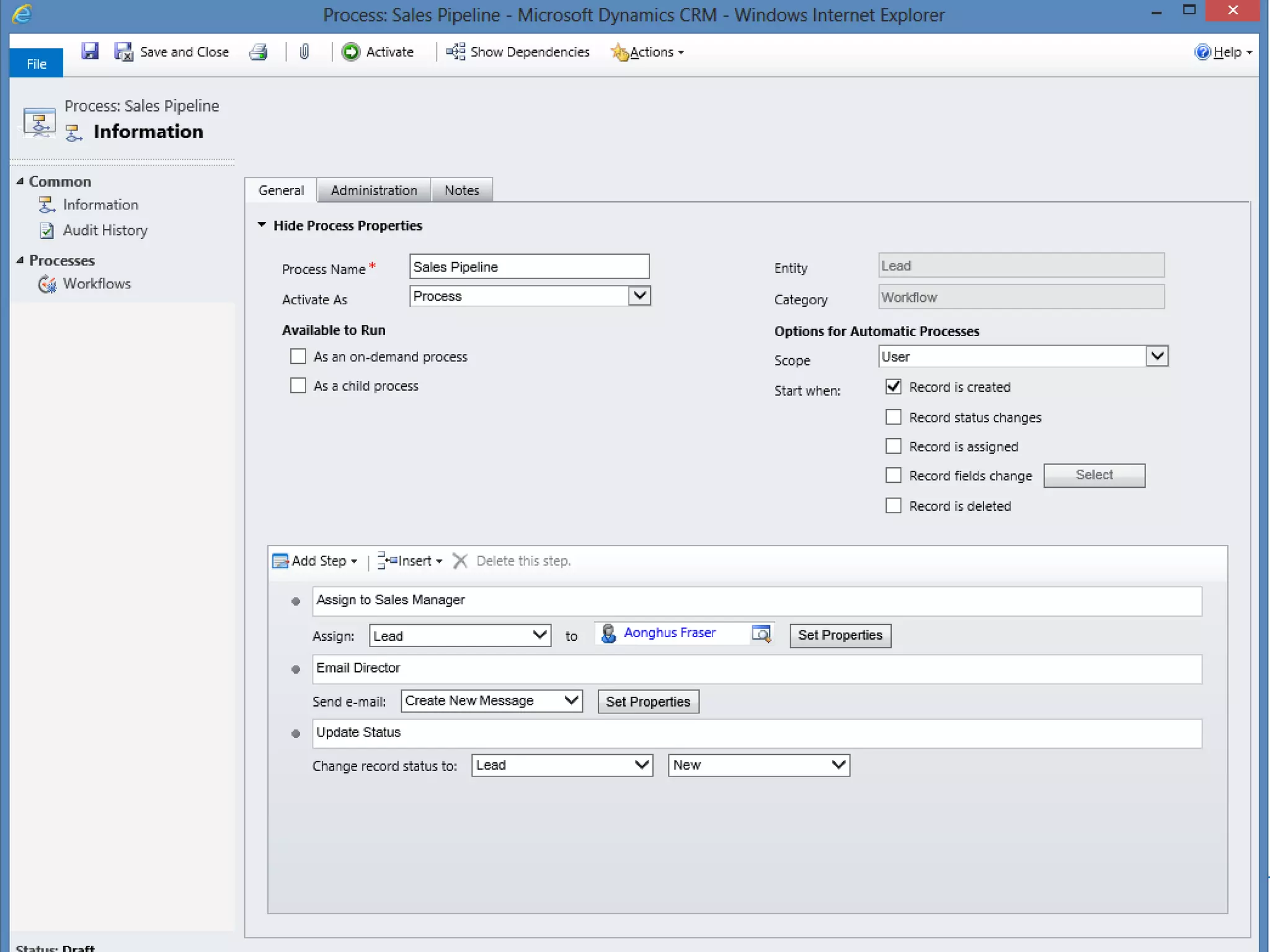The height and width of the screenshot is (952, 1270).
Task: Enable As an on-demand process checkbox
Action: click(x=298, y=356)
